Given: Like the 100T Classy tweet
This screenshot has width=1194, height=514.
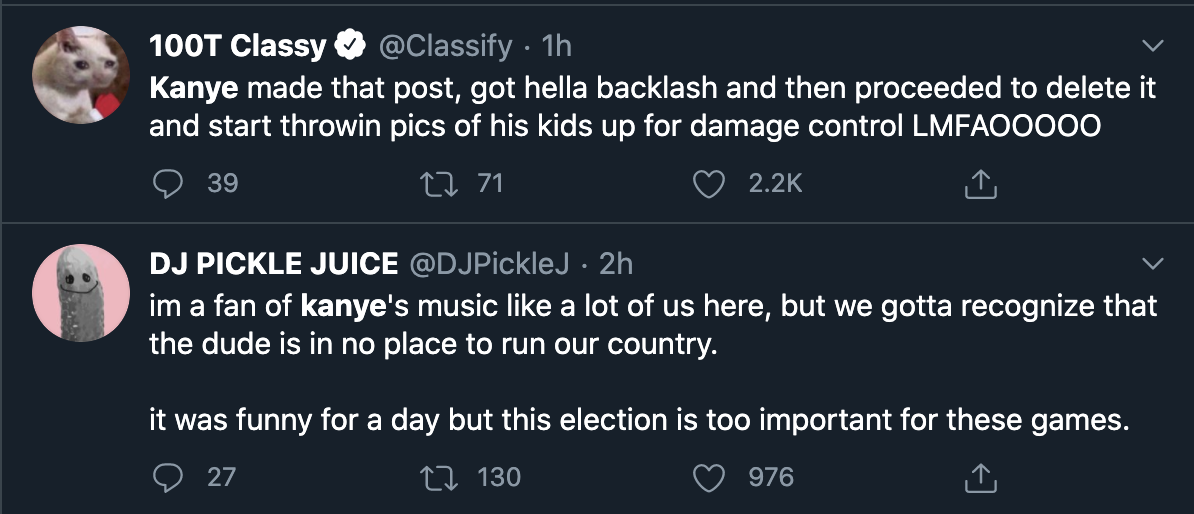Looking at the screenshot, I should click(710, 184).
